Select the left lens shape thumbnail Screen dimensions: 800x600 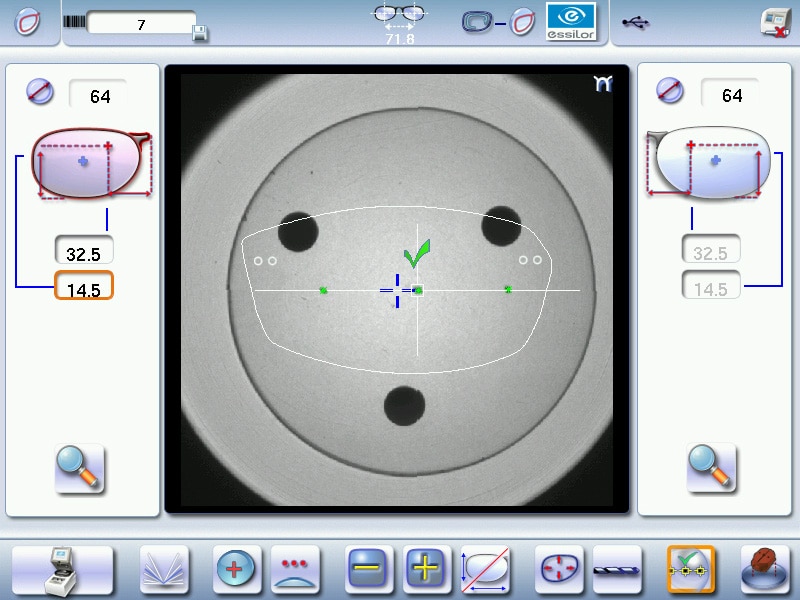[x=88, y=164]
